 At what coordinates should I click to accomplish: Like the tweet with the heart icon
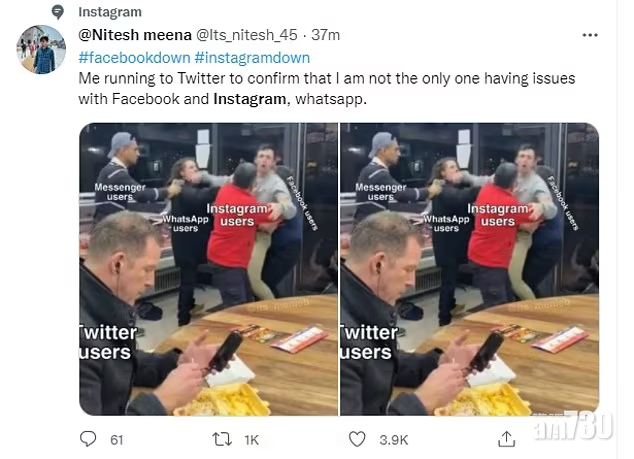click(357, 439)
